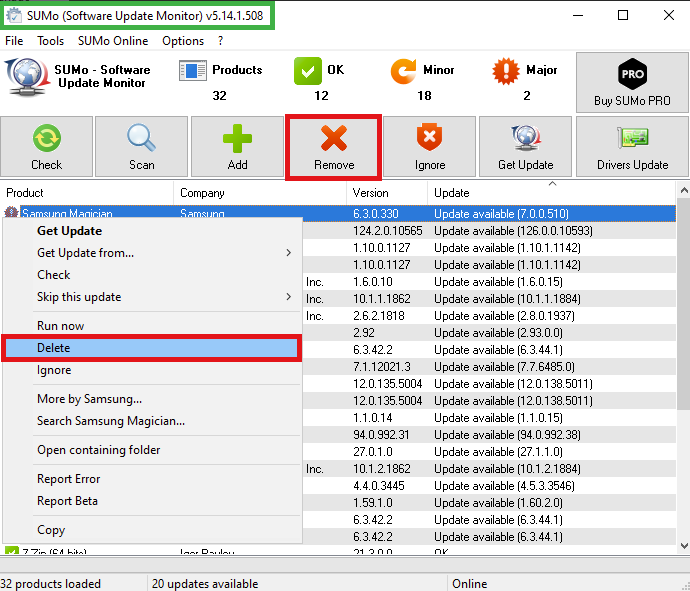Image resolution: width=690 pixels, height=591 pixels.
Task: Click the SUMo globe logo
Action: (27, 77)
